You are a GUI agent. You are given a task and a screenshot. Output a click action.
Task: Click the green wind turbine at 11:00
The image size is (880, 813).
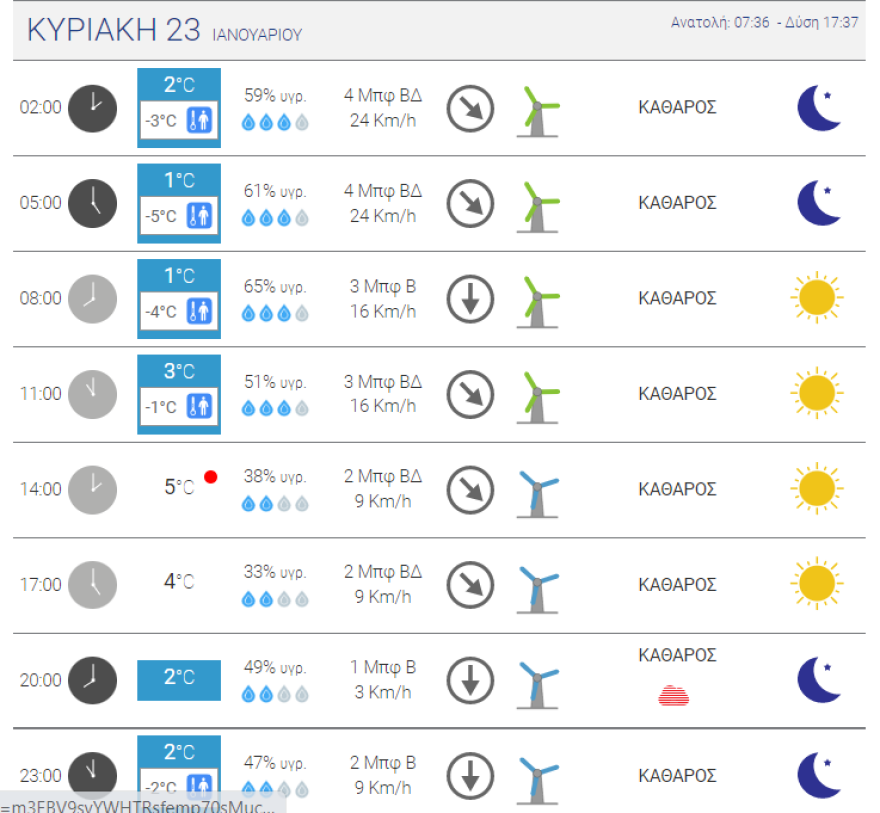tap(538, 394)
